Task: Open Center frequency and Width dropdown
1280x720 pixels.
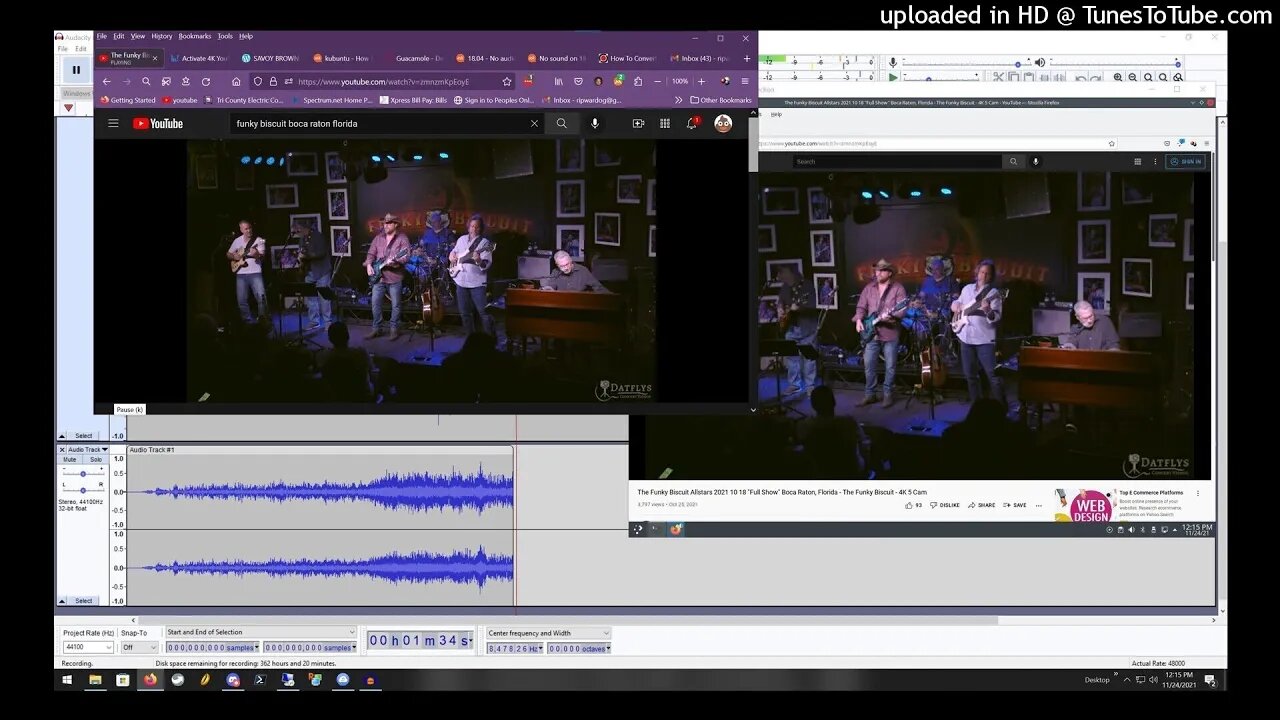Action: 548,632
